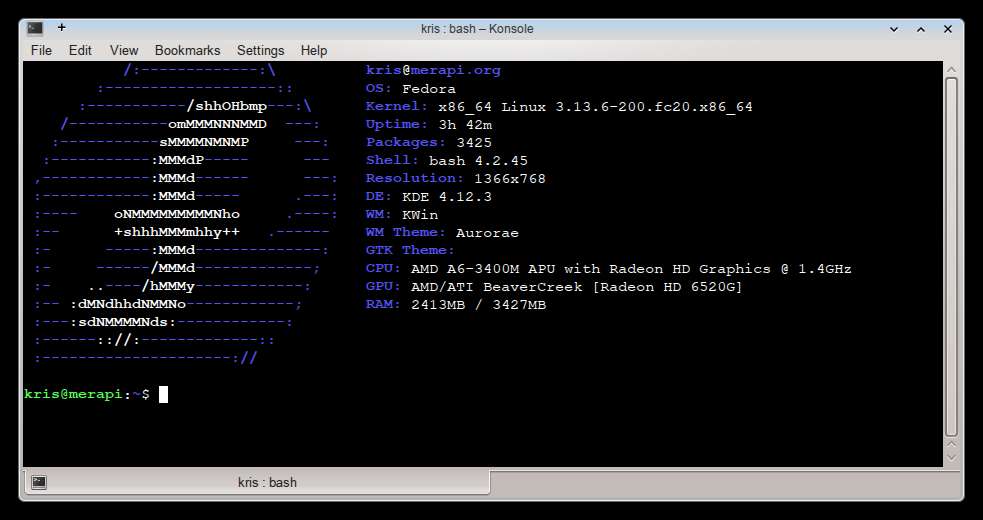
Task: Open the Edit menu
Action: coord(80,50)
